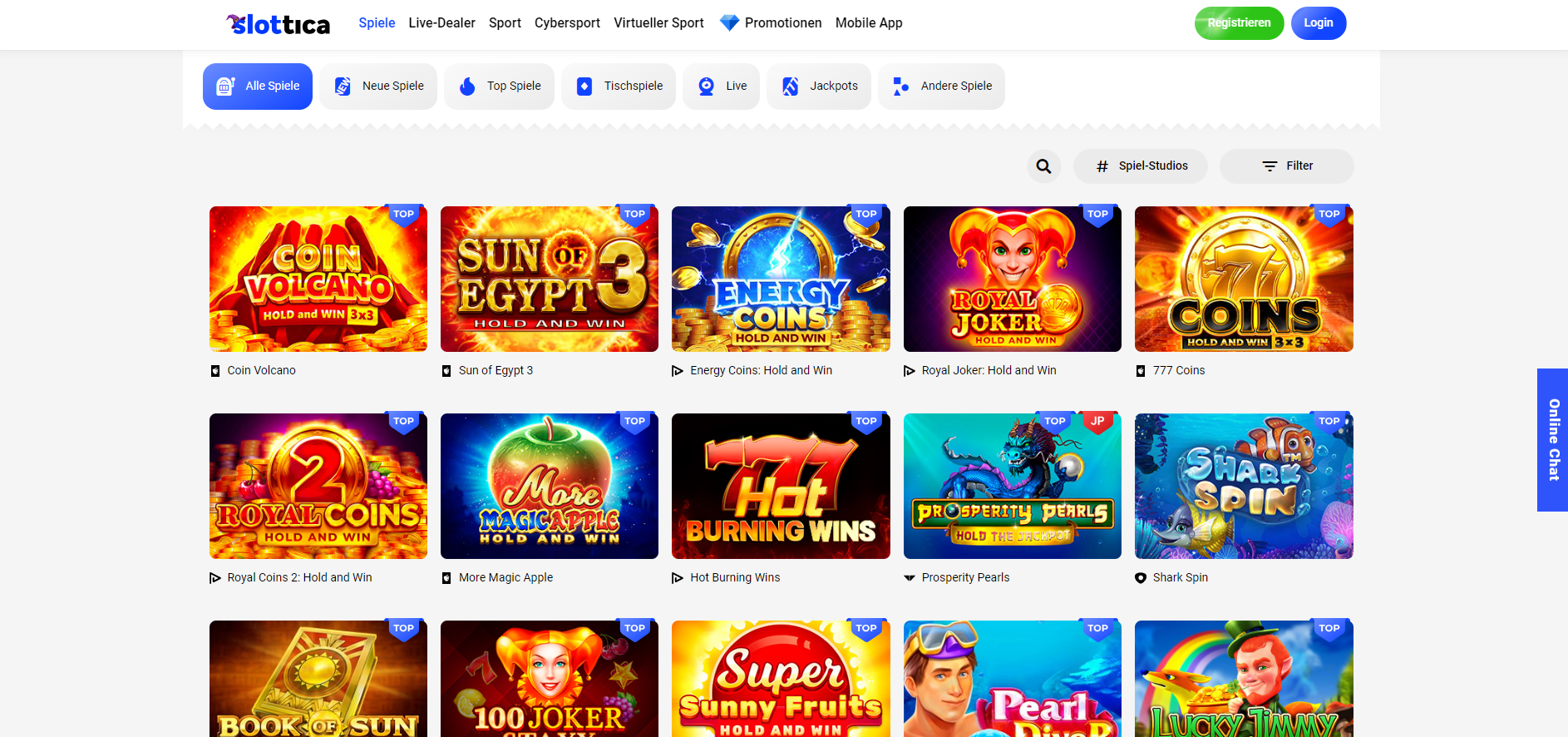Click the provider icon beside Coin Volcano

215,371
